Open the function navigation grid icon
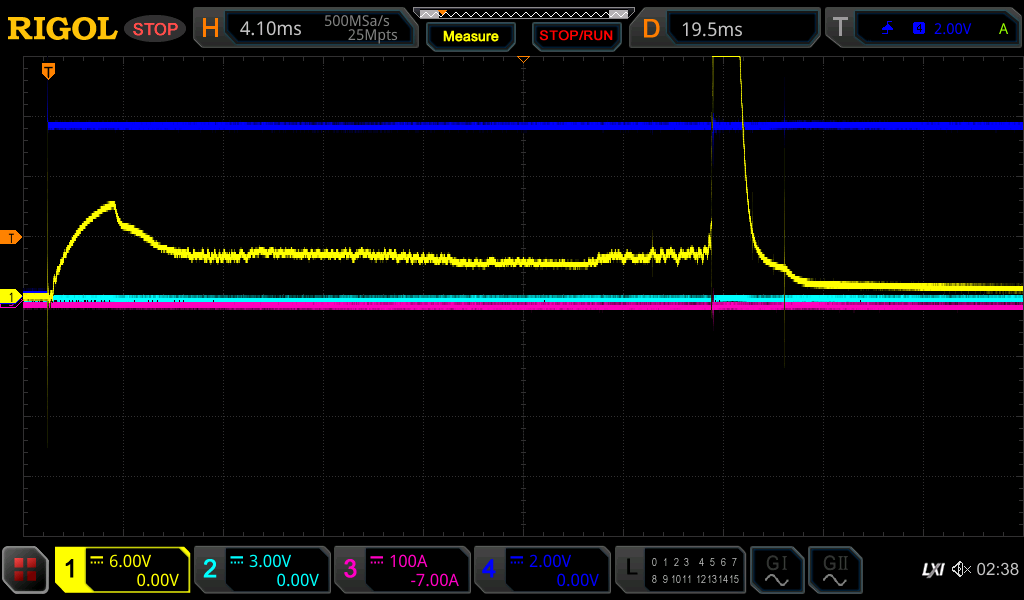1024x600 pixels. [x=25, y=570]
